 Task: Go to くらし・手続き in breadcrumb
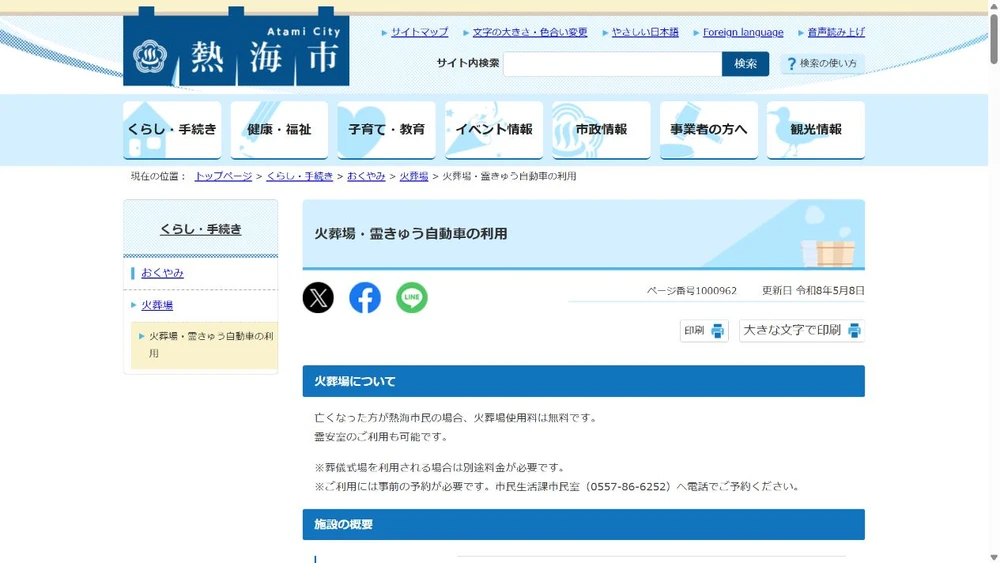click(300, 176)
